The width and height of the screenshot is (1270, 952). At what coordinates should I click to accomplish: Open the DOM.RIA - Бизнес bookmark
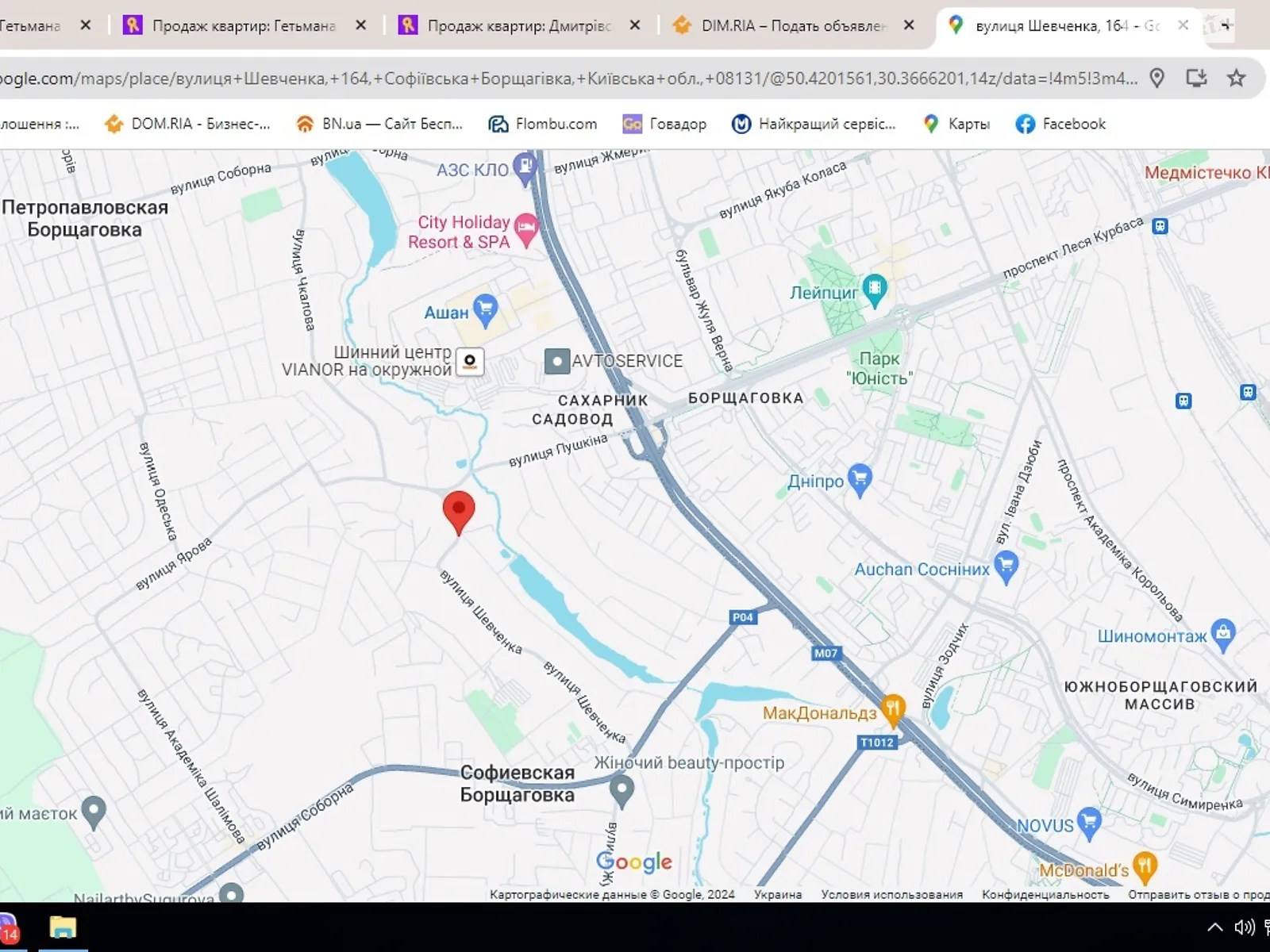(187, 124)
